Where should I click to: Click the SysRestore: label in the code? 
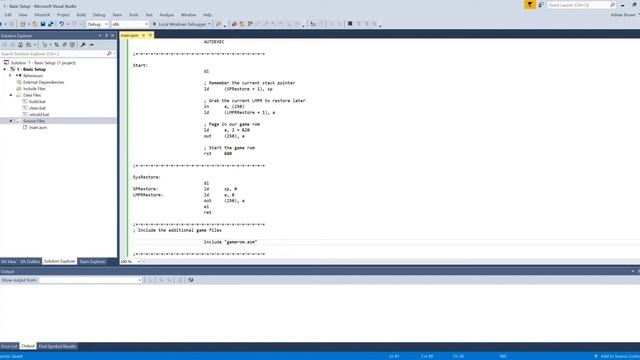[147, 177]
